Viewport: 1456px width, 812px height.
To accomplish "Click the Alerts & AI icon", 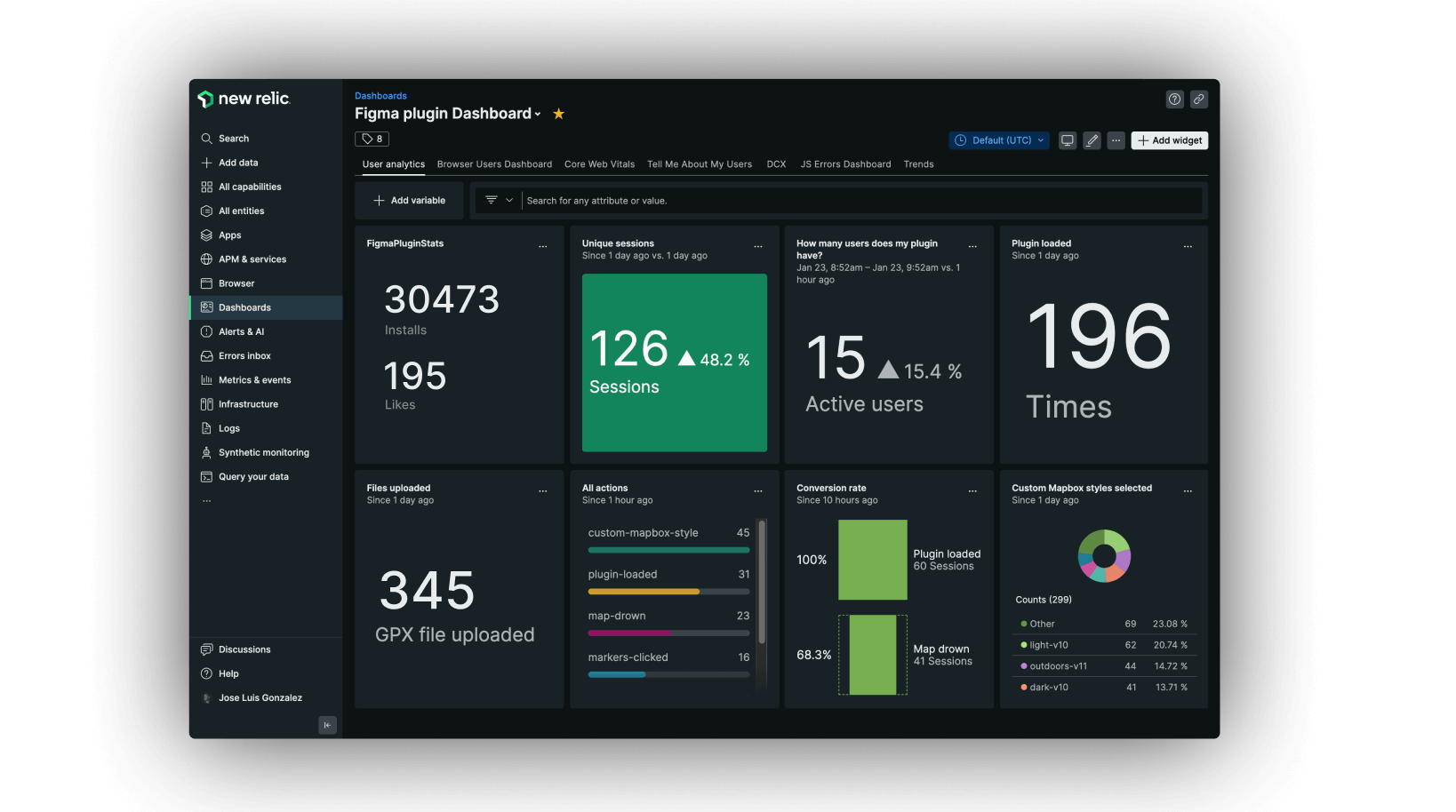I will point(206,331).
